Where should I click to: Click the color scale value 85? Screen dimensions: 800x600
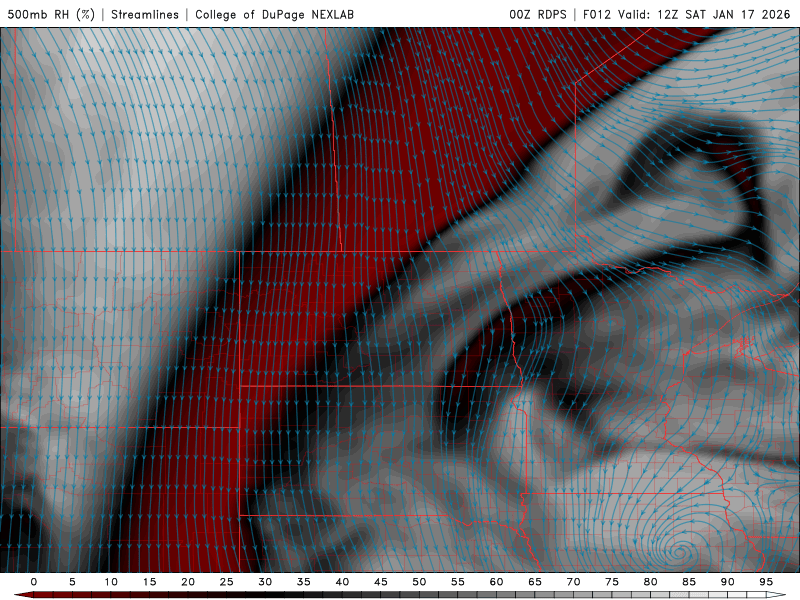(689, 582)
